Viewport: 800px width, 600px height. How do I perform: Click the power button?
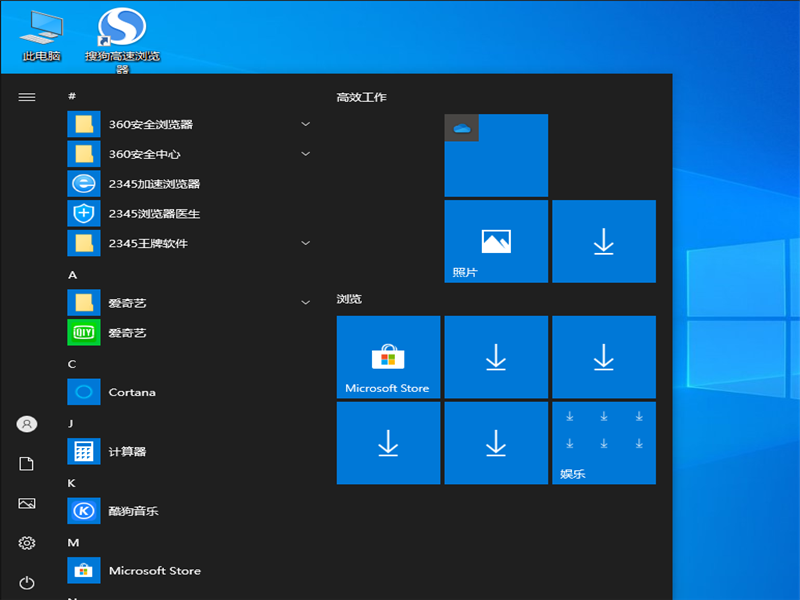coord(26,583)
